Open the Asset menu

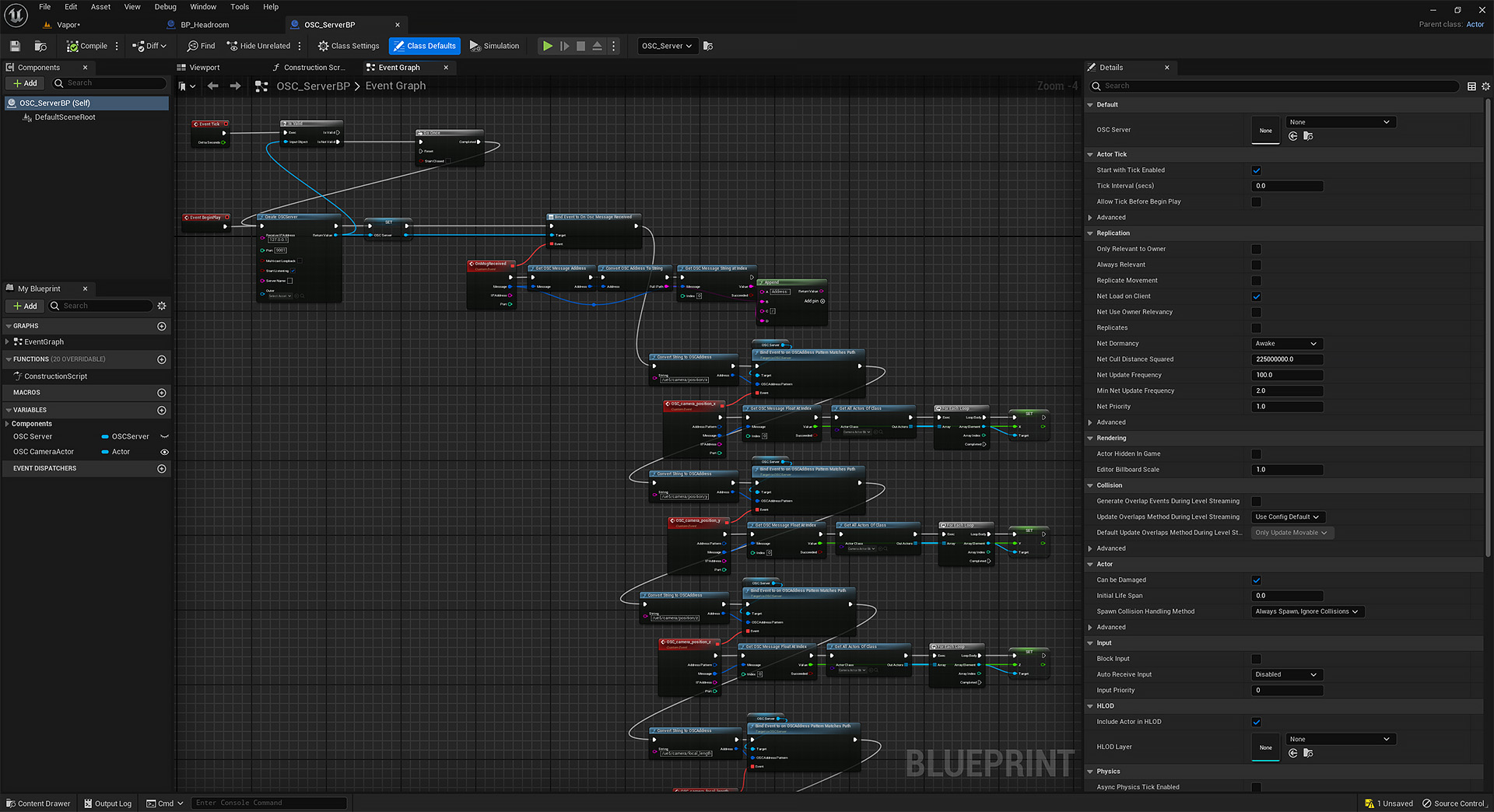[100, 7]
